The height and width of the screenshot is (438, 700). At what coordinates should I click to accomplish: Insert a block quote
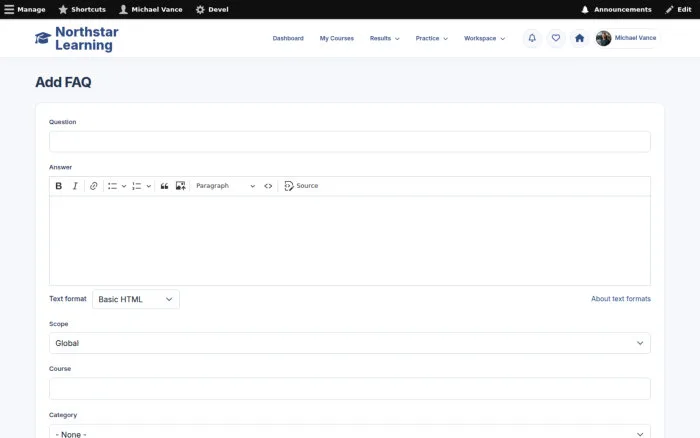tap(164, 186)
